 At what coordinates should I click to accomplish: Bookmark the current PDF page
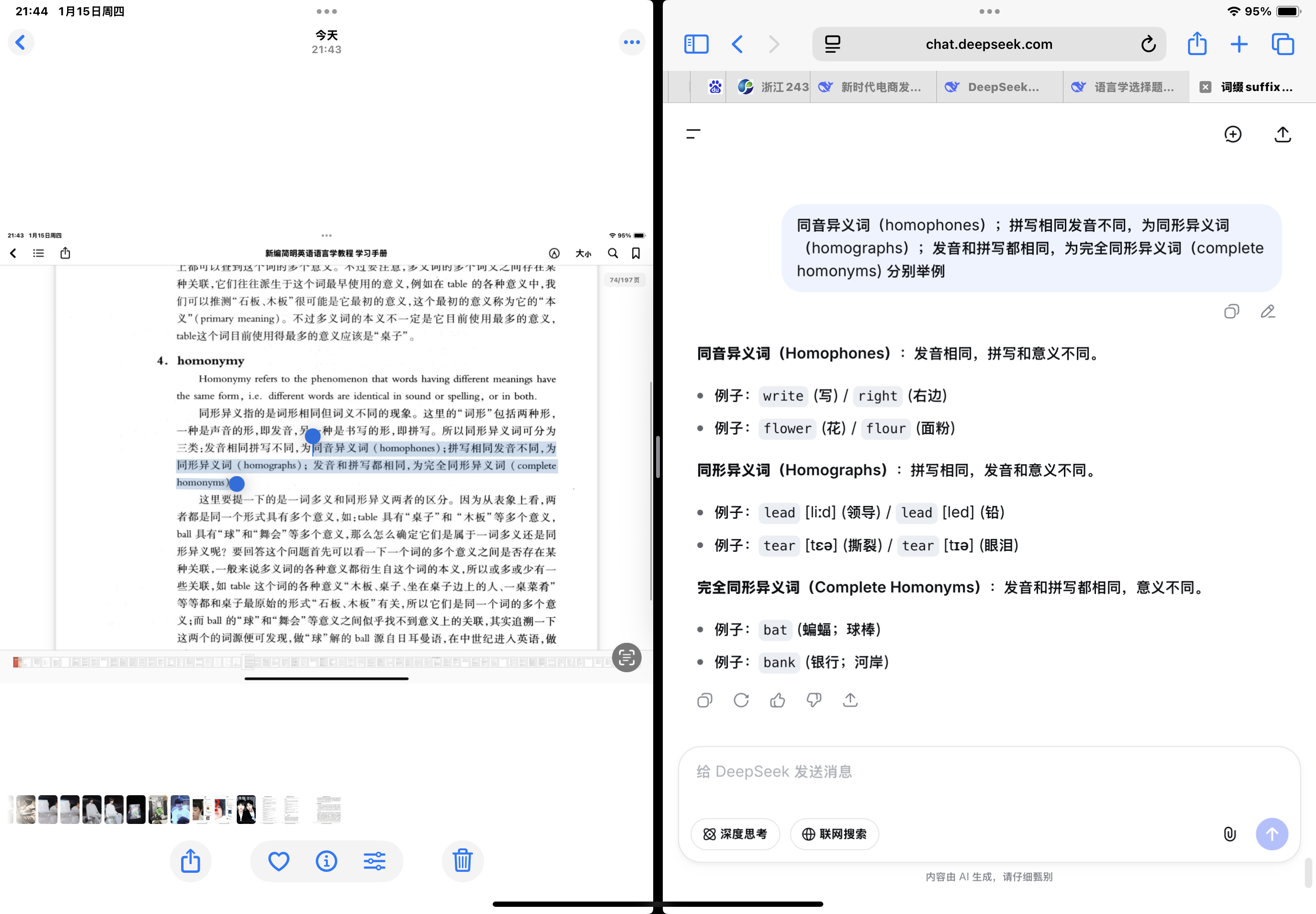pyautogui.click(x=635, y=253)
